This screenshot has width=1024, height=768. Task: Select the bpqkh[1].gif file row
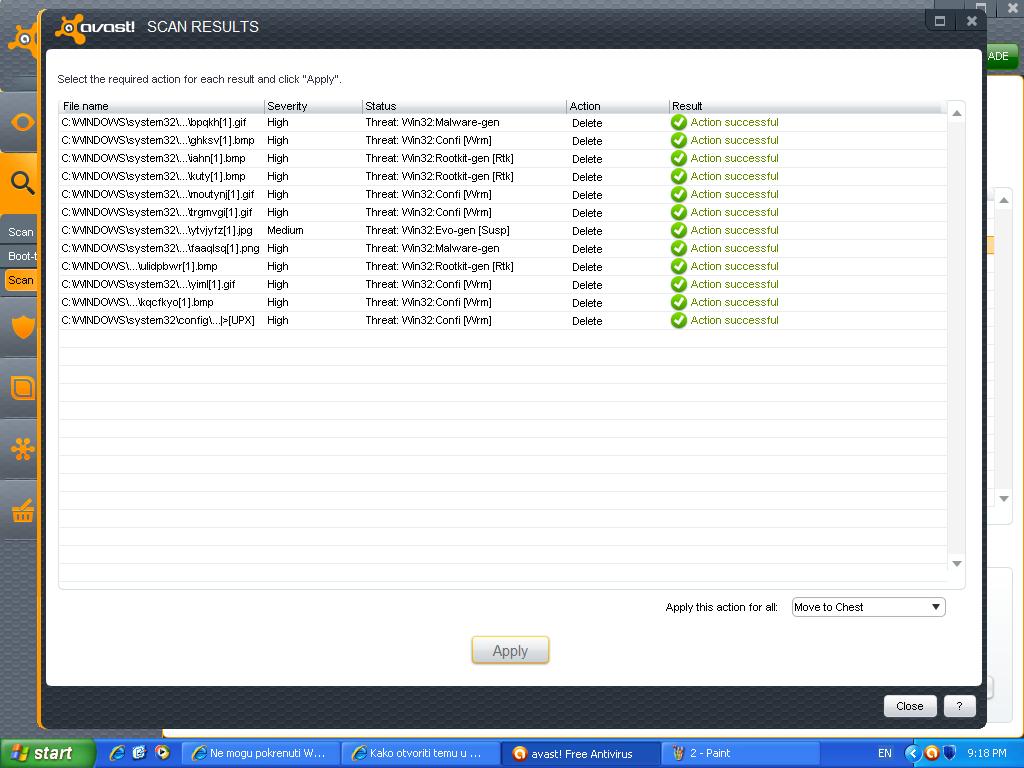tap(503, 122)
